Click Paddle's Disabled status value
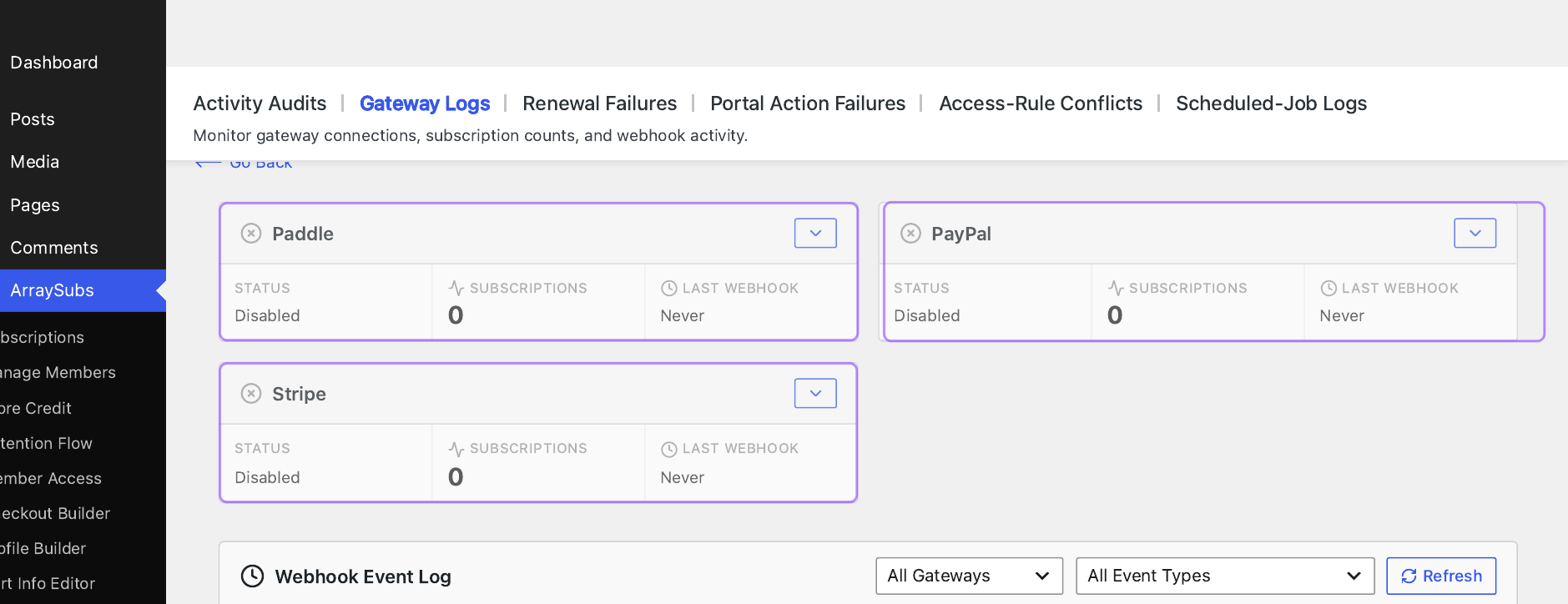The height and width of the screenshot is (604, 1568). [x=267, y=315]
